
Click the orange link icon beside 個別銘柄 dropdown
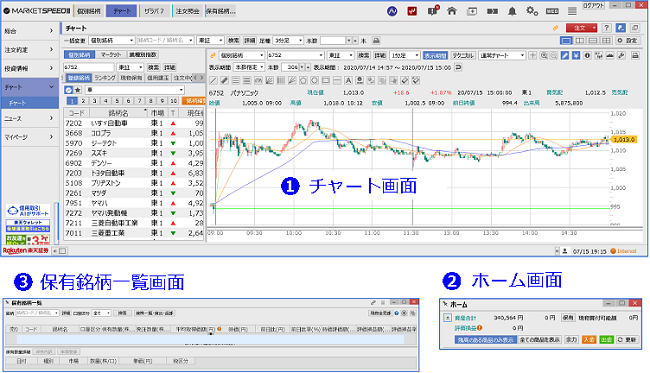pos(213,55)
